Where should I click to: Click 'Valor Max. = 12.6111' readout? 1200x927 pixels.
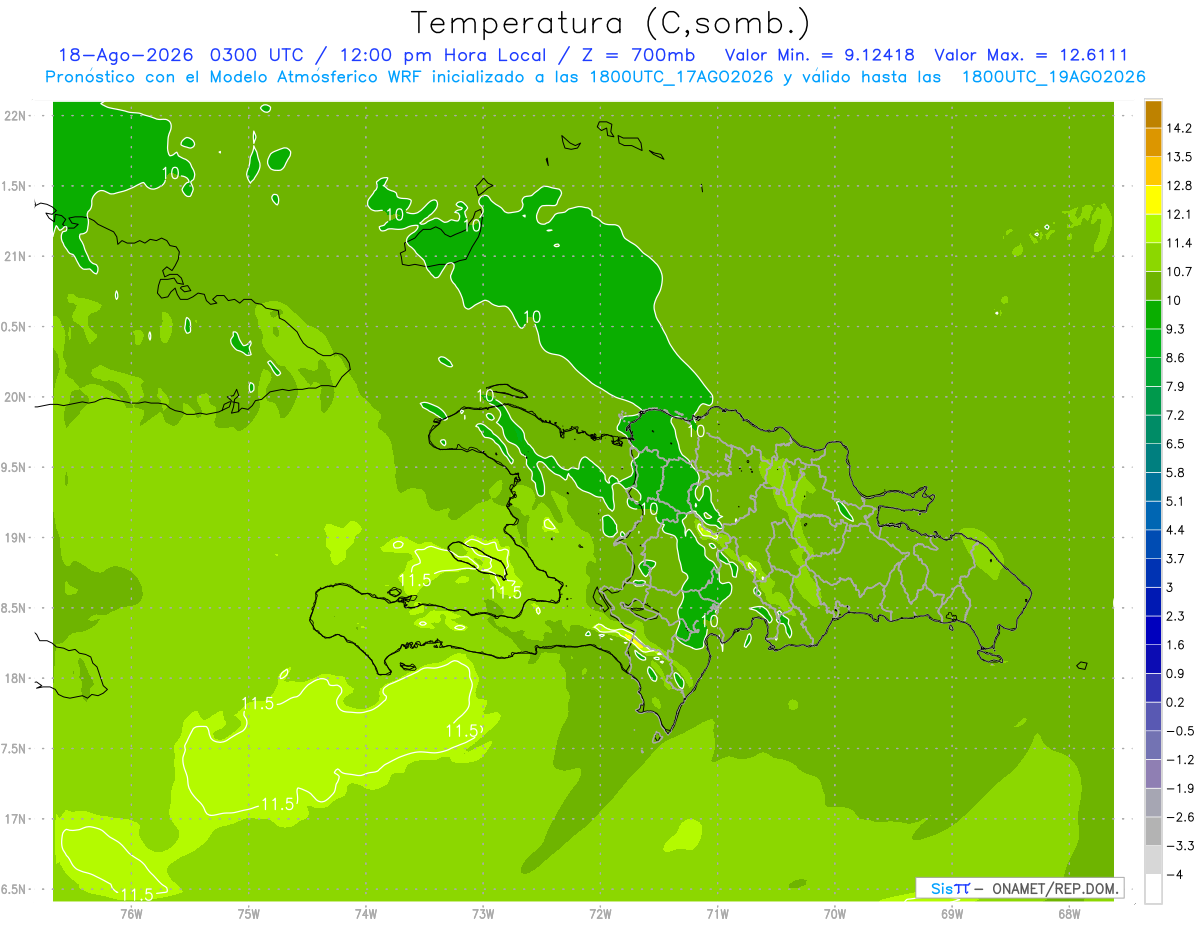click(x=1031, y=55)
